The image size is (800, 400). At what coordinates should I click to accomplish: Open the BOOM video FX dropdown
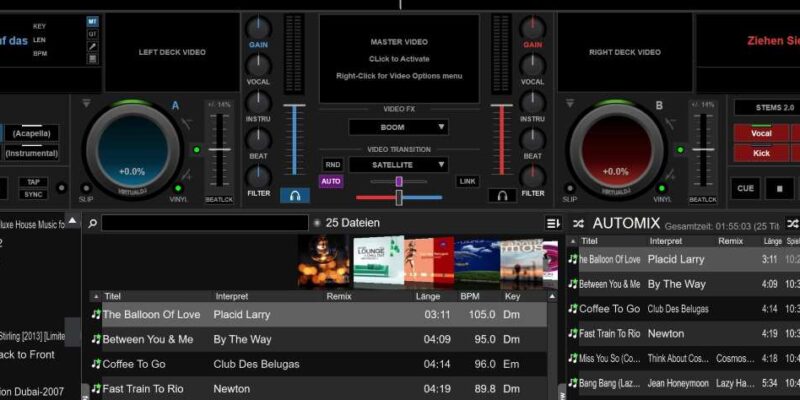tap(398, 127)
